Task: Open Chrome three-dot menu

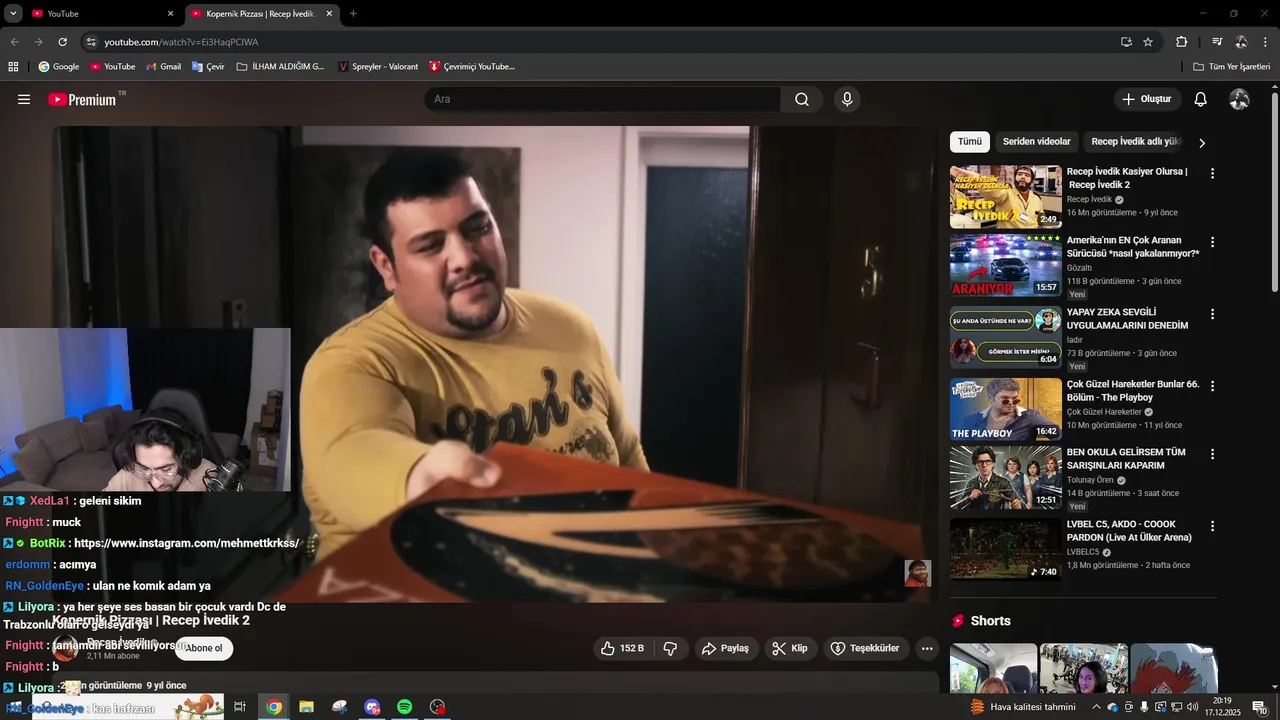Action: pos(1265,42)
